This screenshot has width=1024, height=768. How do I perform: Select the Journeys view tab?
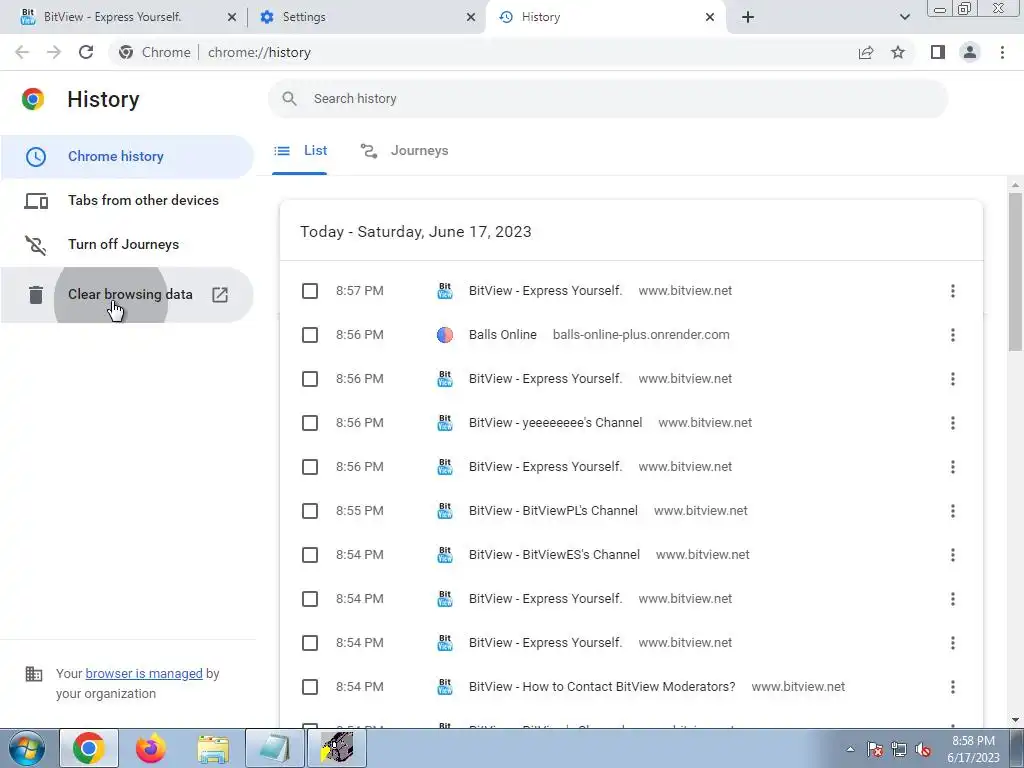pyautogui.click(x=405, y=151)
